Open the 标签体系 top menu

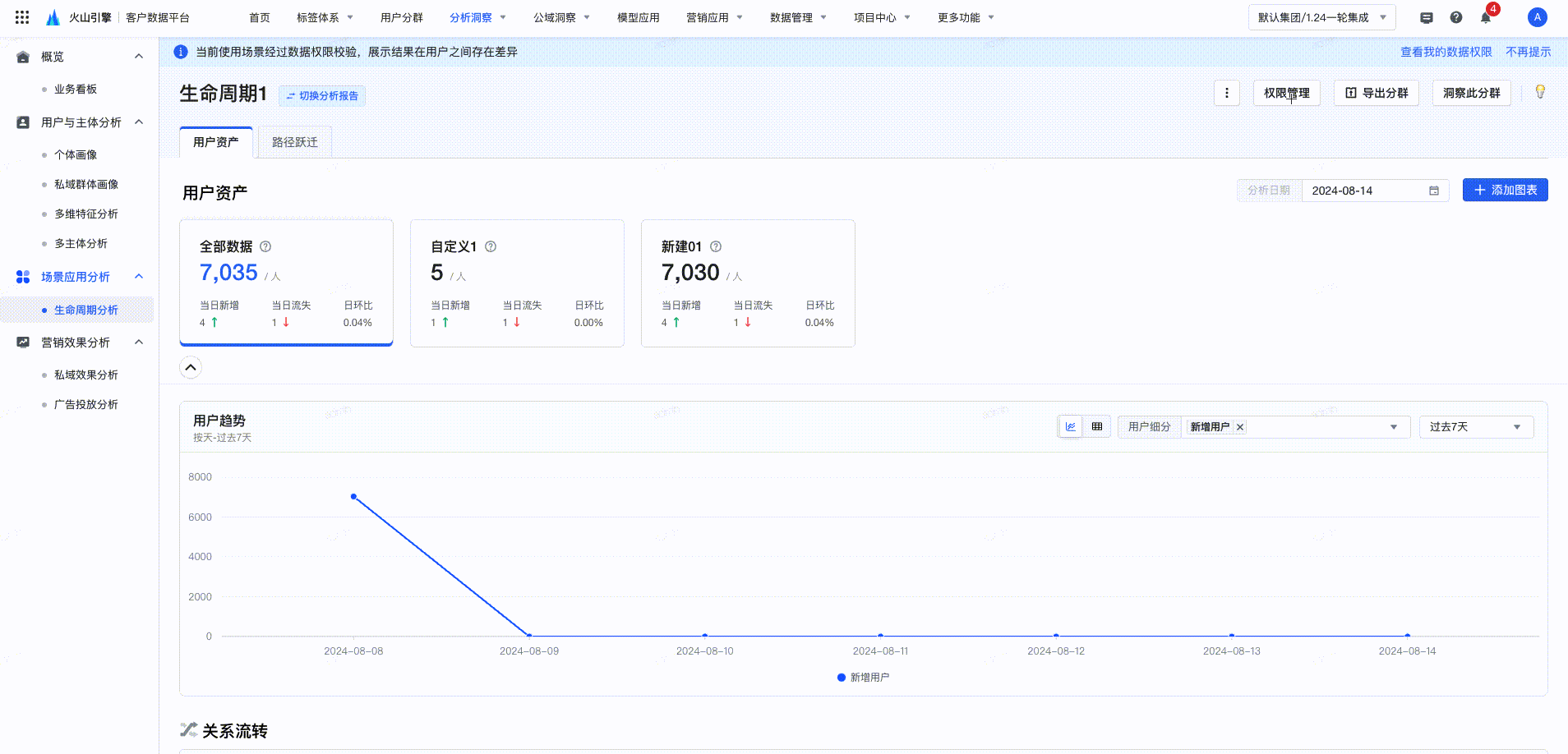coord(325,17)
